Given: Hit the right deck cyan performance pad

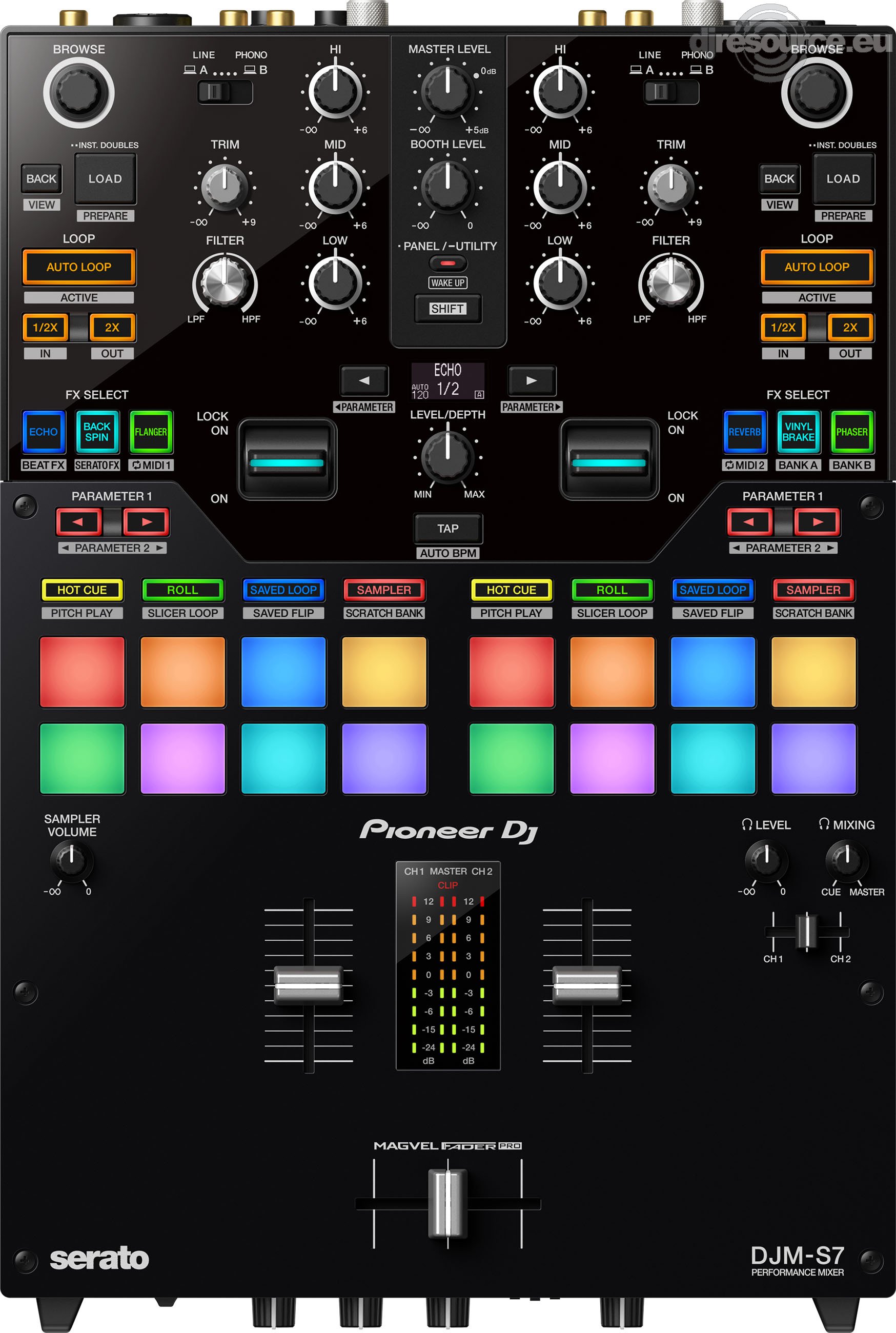Looking at the screenshot, I should (712, 759).
